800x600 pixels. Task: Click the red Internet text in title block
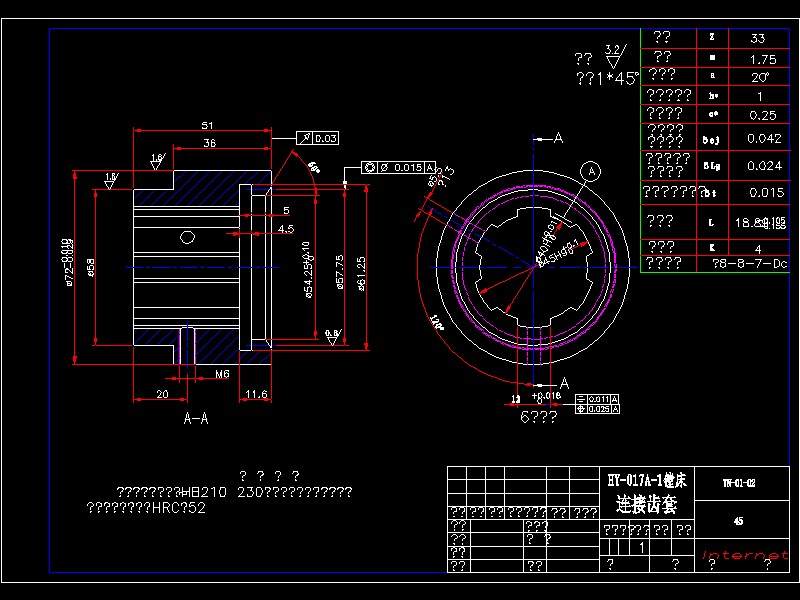(745, 555)
